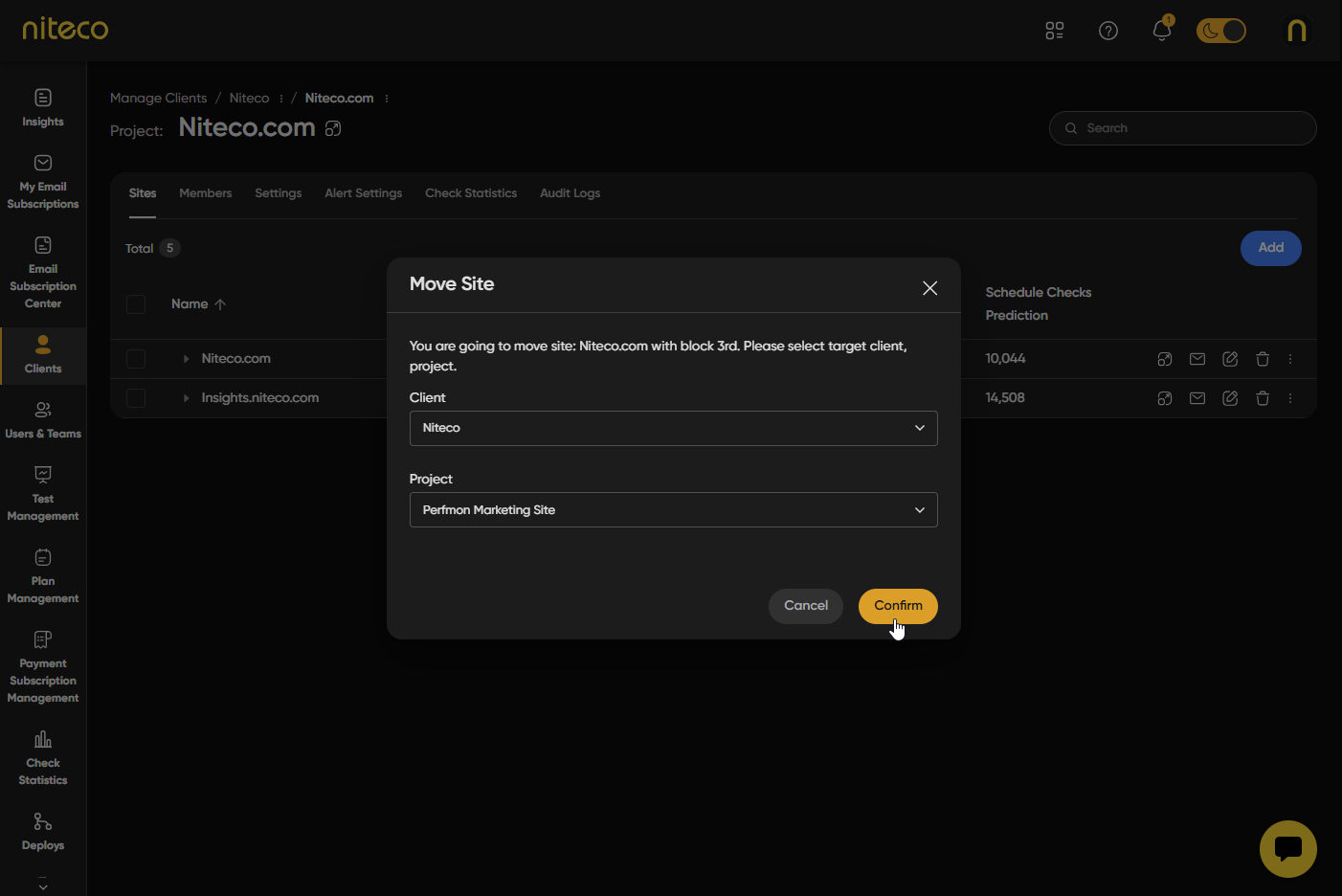This screenshot has height=896, width=1342.
Task: Toggle the select-all checkbox in table header
Action: point(136,304)
